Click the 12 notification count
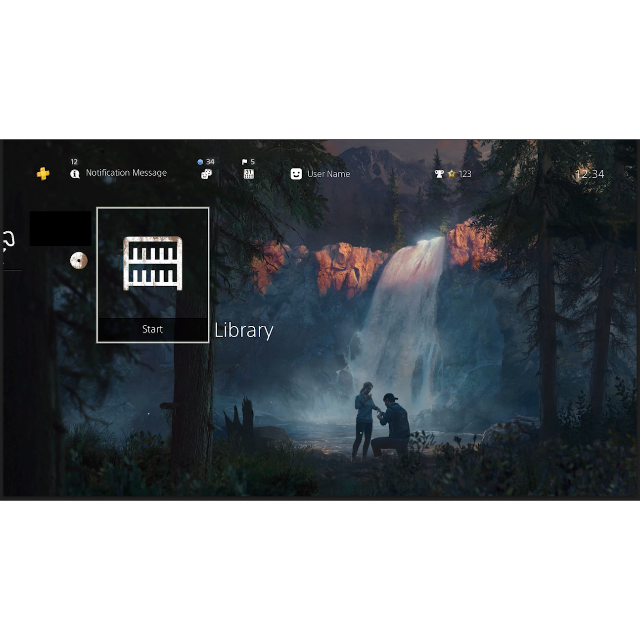 [x=74, y=162]
